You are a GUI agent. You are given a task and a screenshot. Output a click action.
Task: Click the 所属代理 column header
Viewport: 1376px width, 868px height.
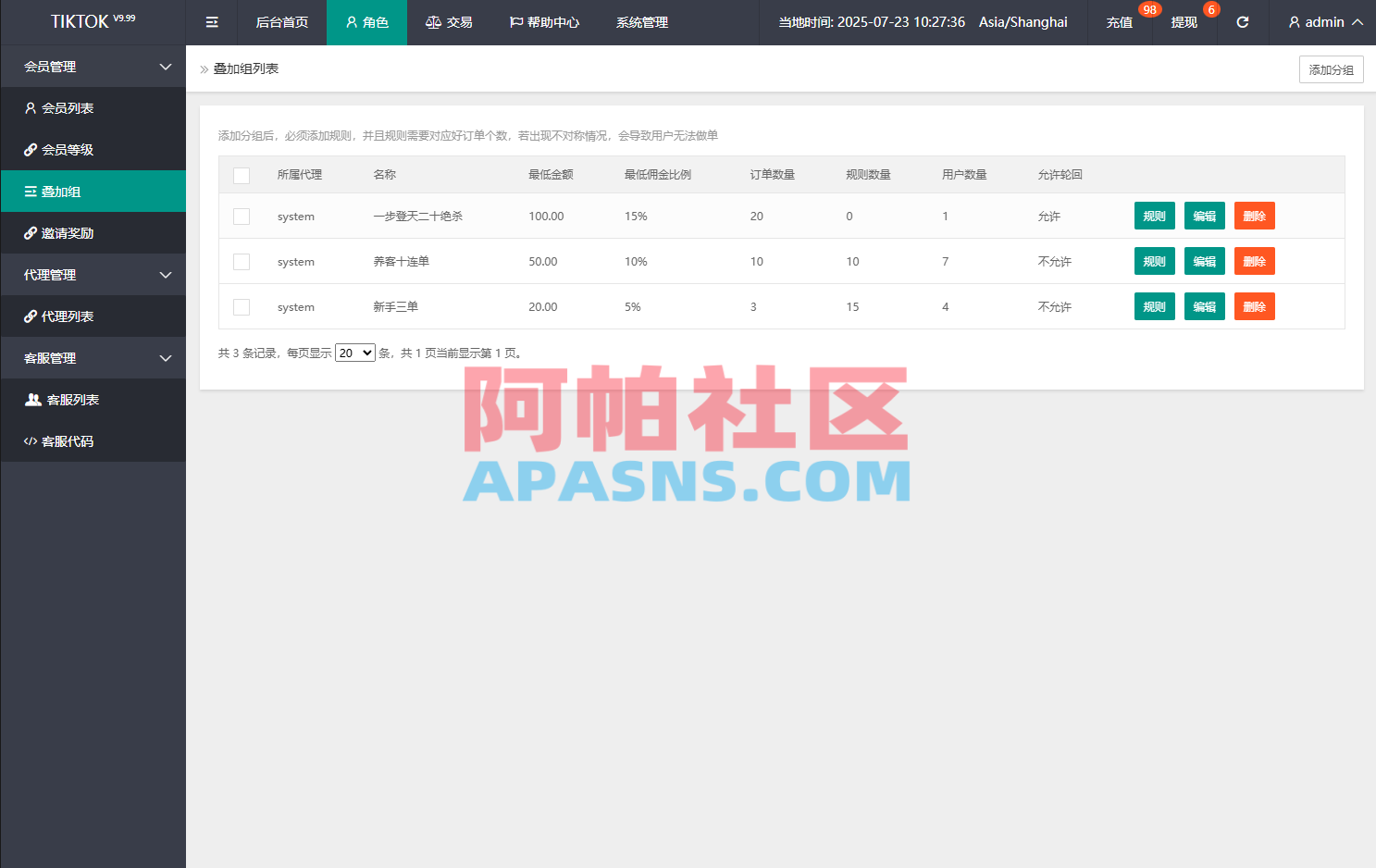coord(300,175)
